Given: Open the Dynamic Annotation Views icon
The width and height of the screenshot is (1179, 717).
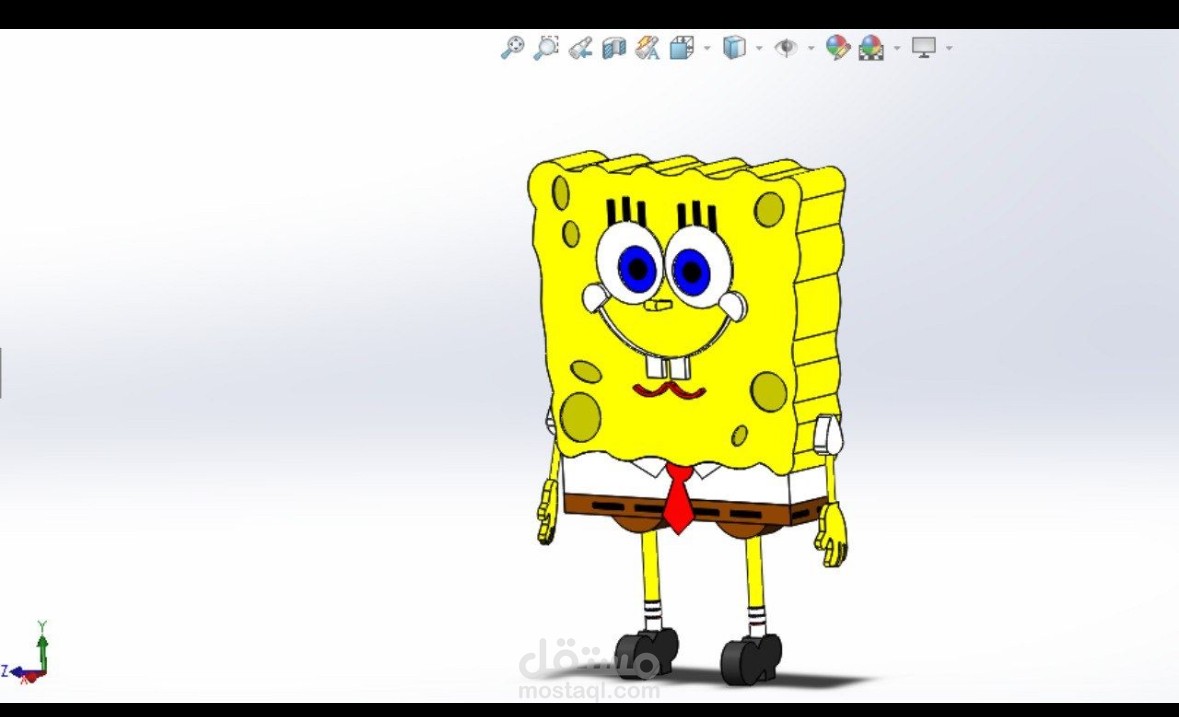Looking at the screenshot, I should (647, 48).
